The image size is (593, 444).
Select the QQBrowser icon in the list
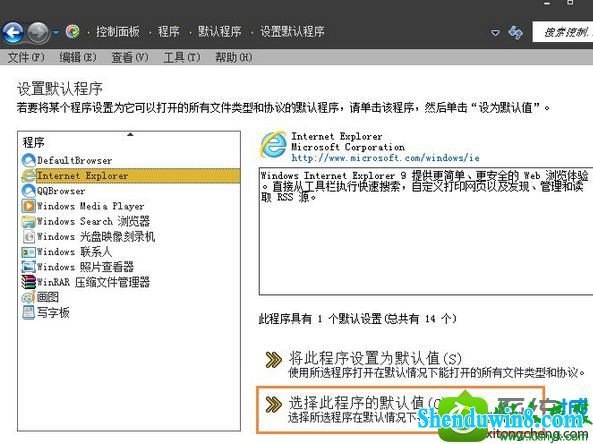pos(29,191)
